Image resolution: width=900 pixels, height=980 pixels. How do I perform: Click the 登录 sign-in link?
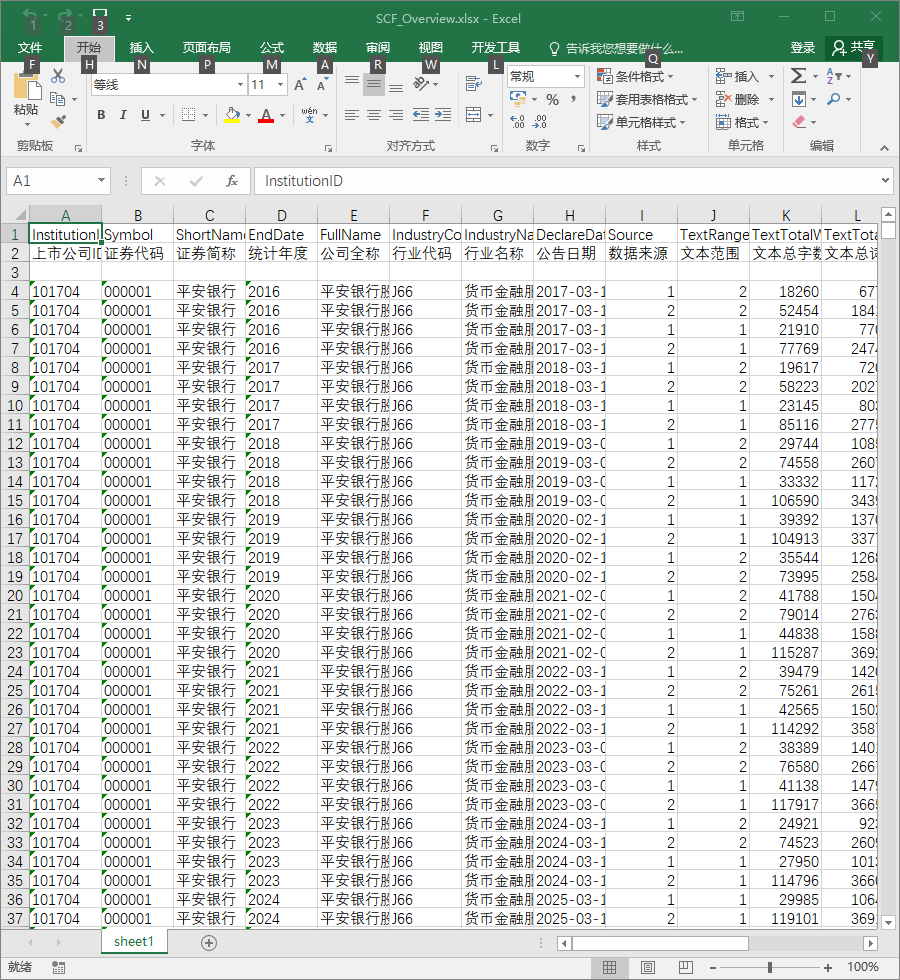pos(802,48)
